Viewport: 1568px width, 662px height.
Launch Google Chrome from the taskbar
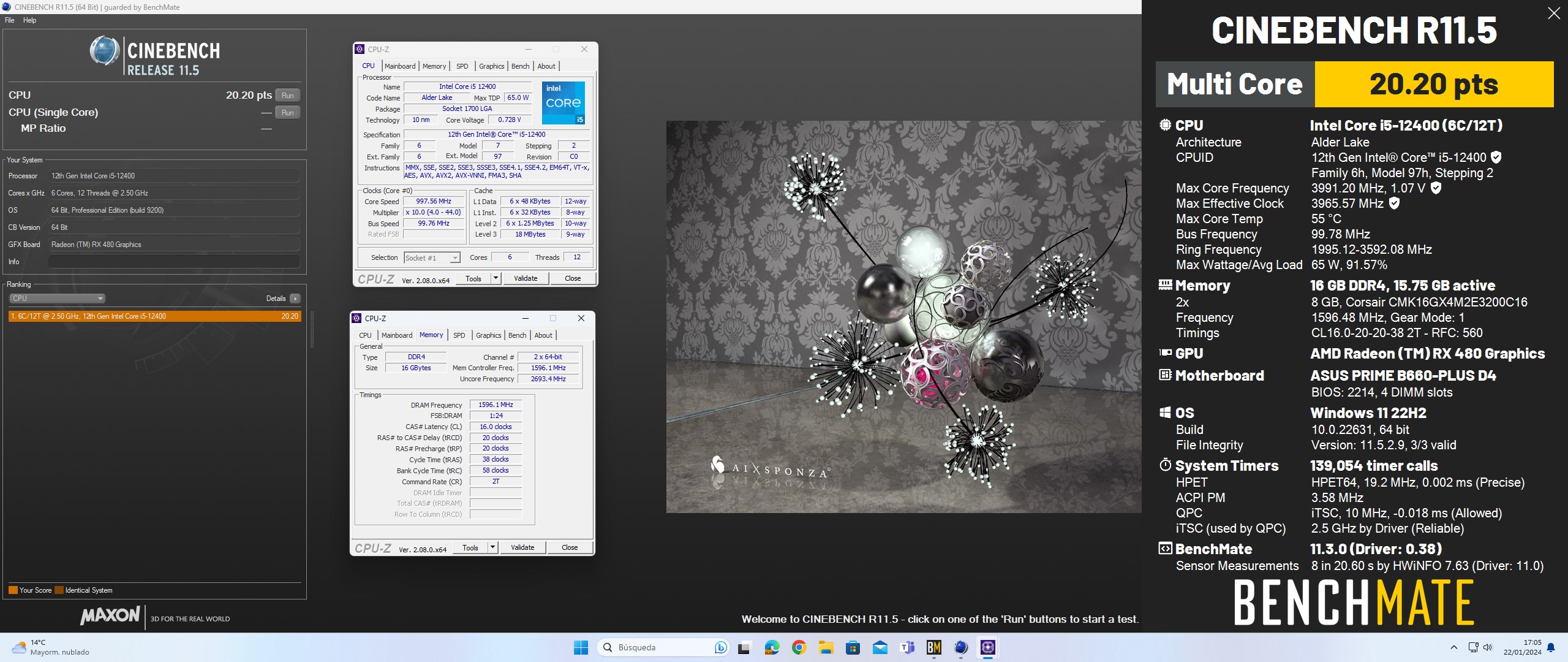[799, 647]
